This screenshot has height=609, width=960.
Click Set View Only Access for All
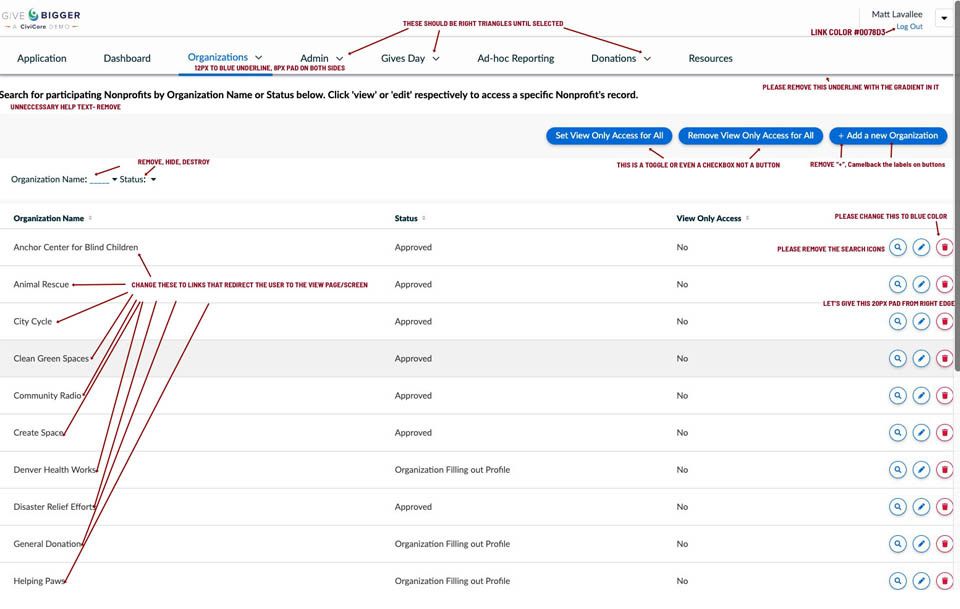[609, 136]
